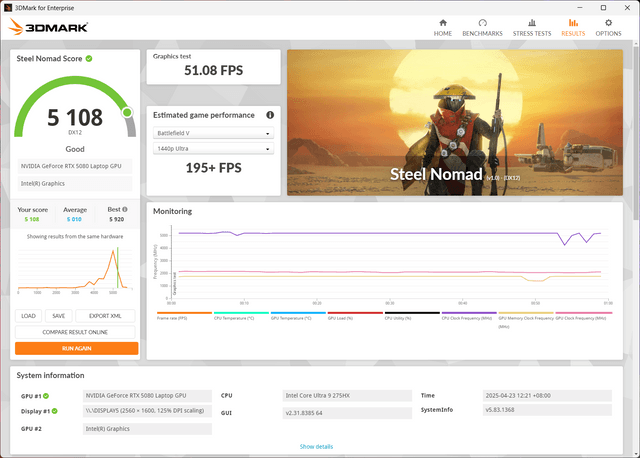Open the Options gear icon
The width and height of the screenshot is (640, 458).
coord(608,23)
